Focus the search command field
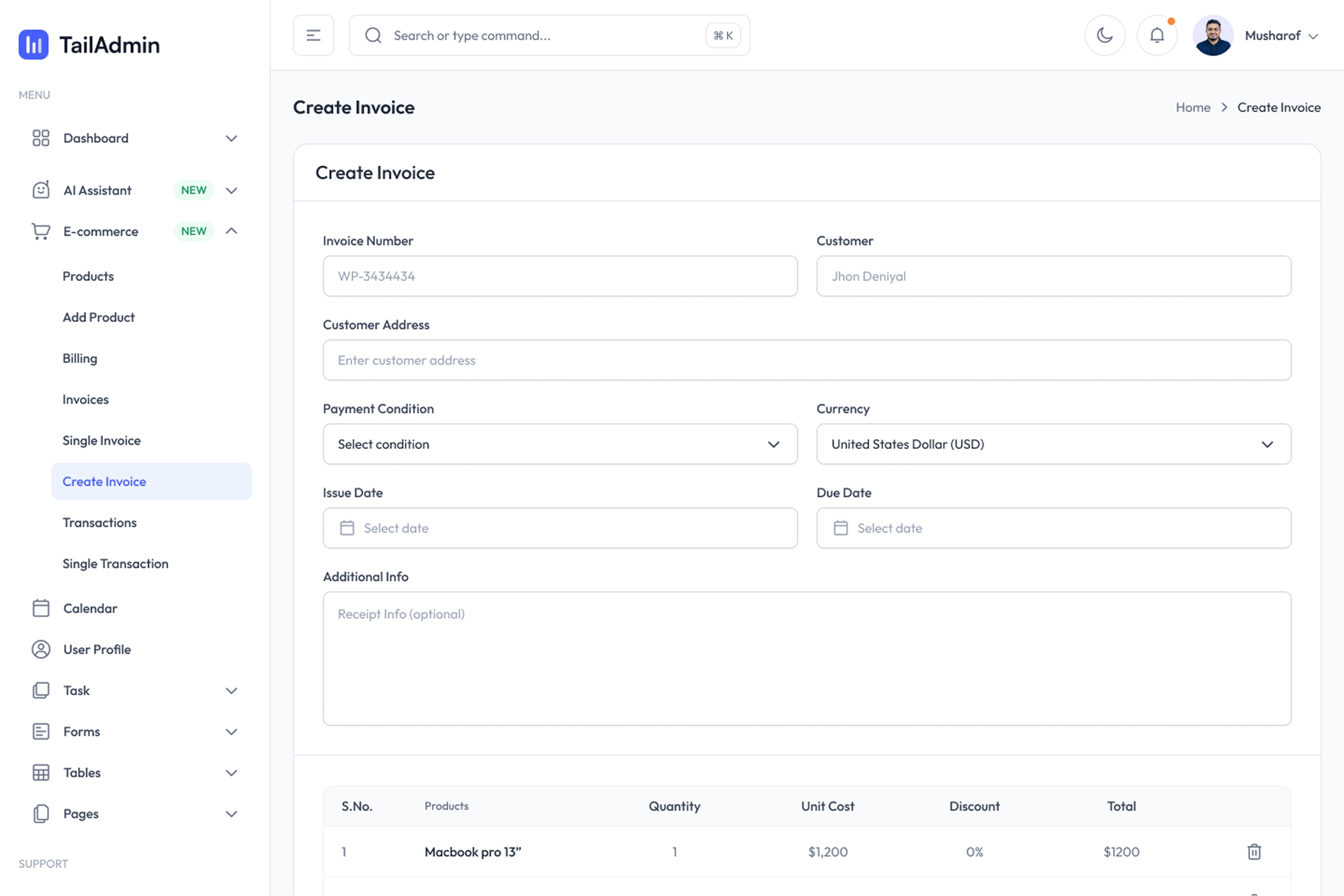1344x896 pixels. click(549, 35)
